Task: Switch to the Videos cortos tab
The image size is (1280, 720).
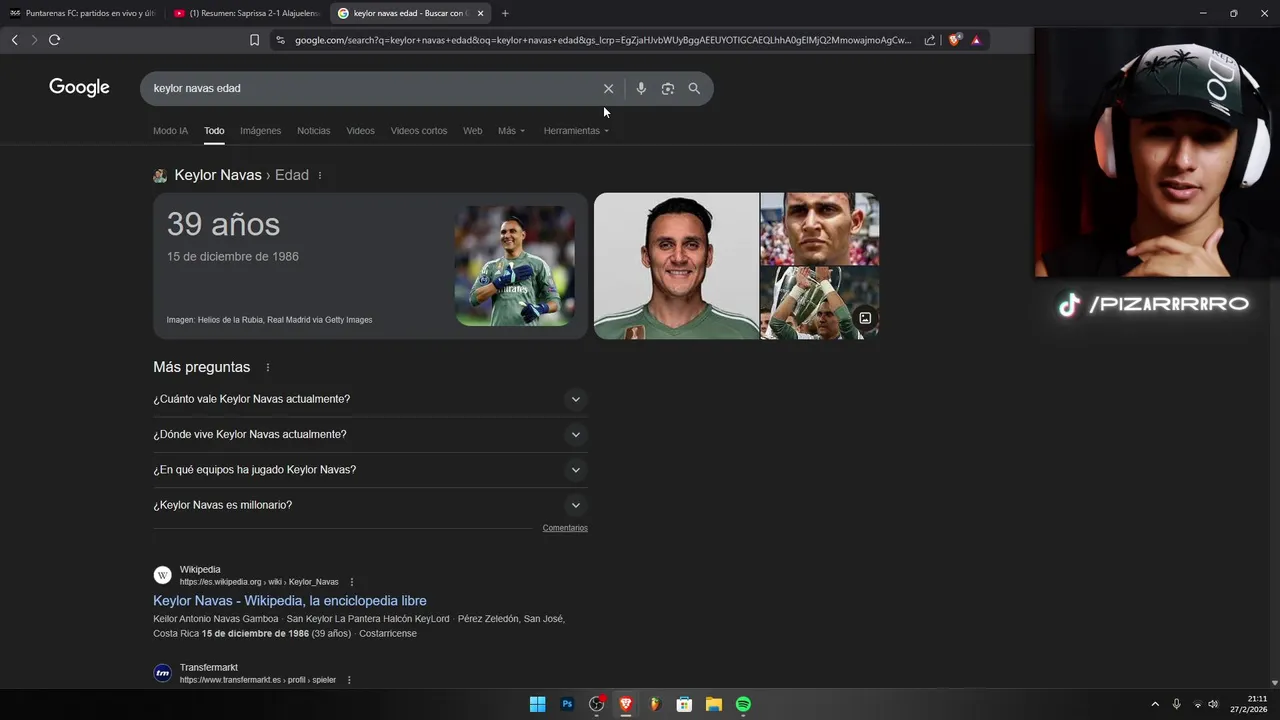Action: coord(419,131)
